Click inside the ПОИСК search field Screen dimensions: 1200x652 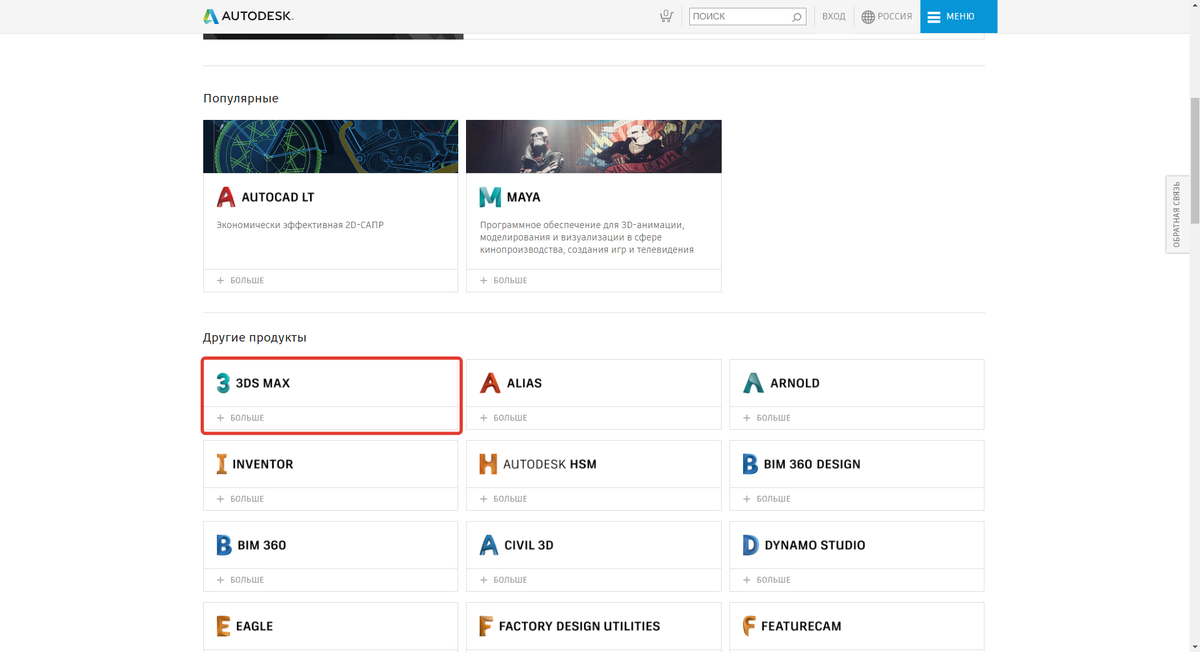742,16
